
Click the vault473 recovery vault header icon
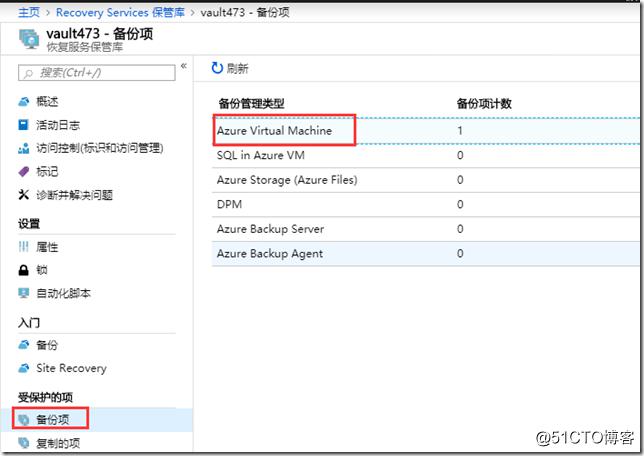point(29,39)
